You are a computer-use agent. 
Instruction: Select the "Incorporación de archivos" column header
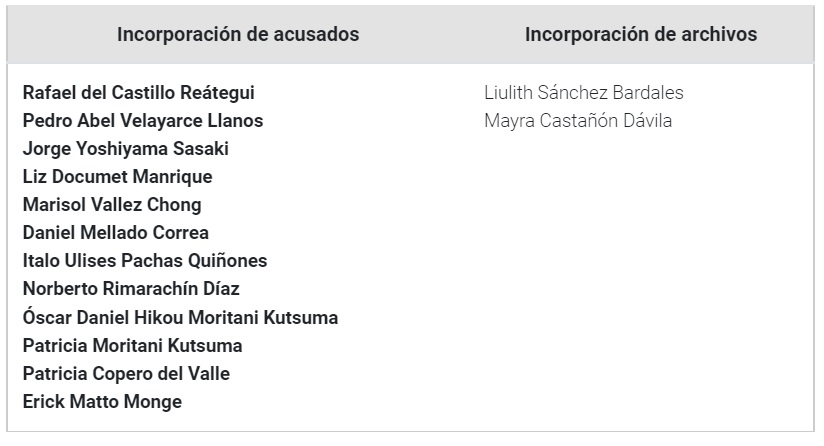pos(640,34)
